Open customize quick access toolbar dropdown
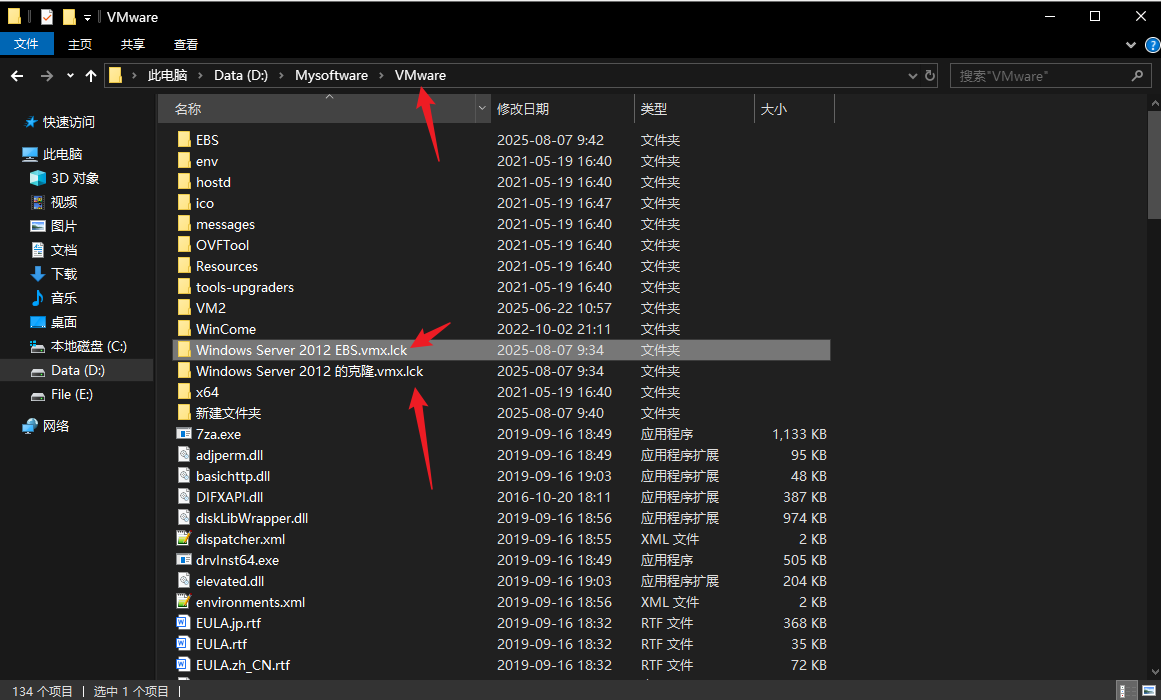Screen dimensions: 1161x700 click(x=87, y=18)
